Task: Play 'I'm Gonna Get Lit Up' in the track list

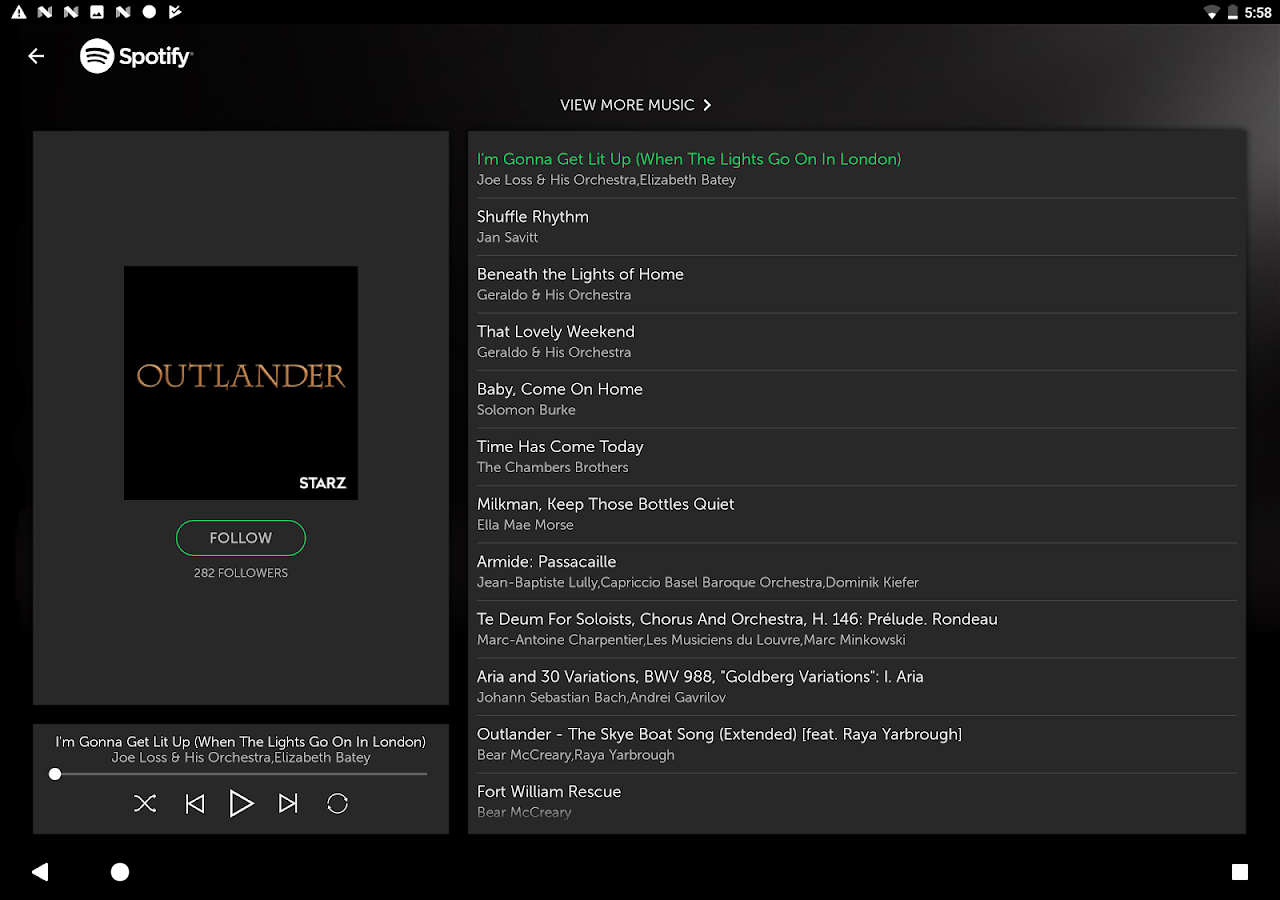Action: [x=857, y=169]
